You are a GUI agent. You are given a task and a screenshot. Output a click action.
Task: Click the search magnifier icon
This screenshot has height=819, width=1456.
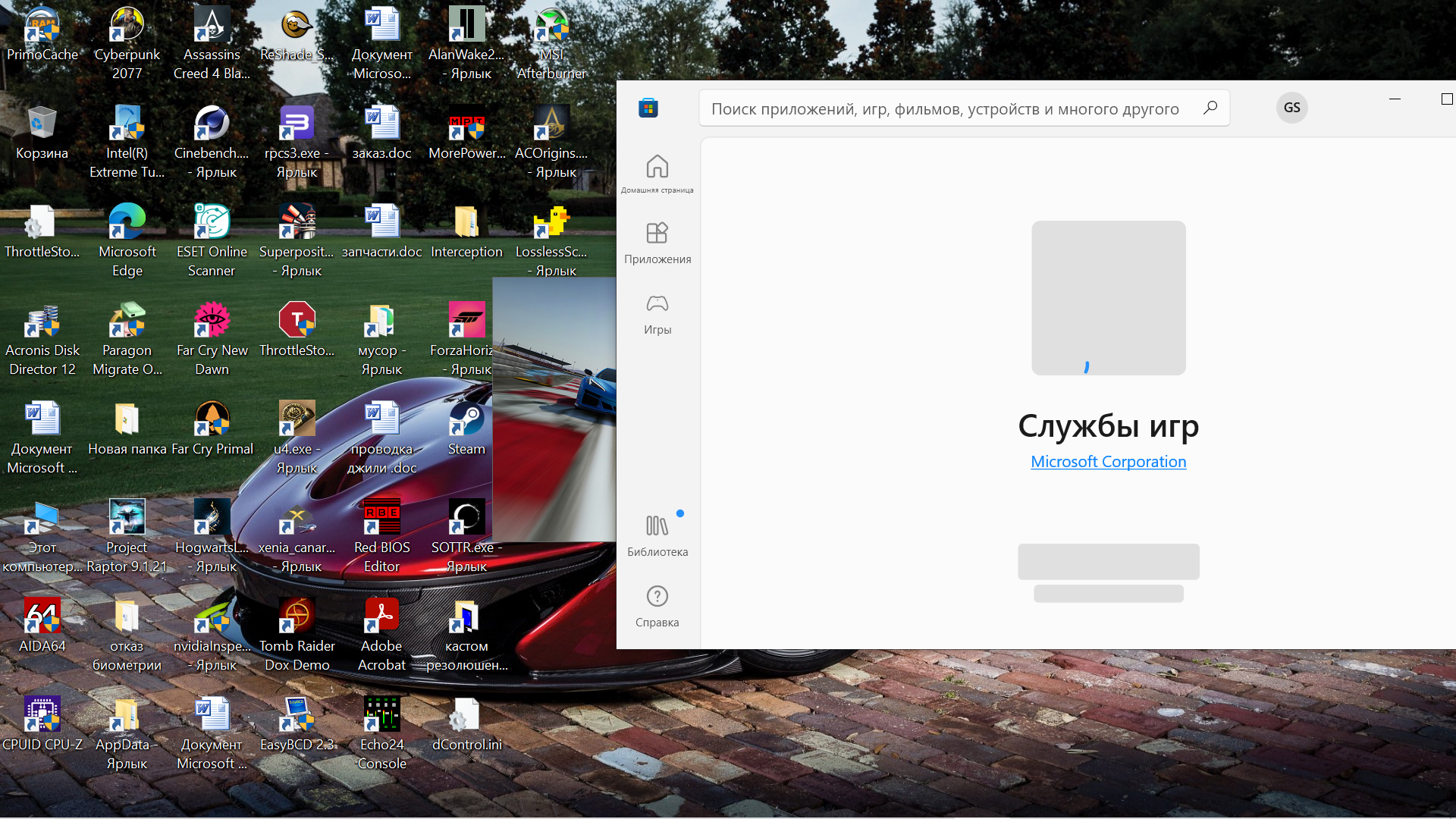[x=1210, y=108]
